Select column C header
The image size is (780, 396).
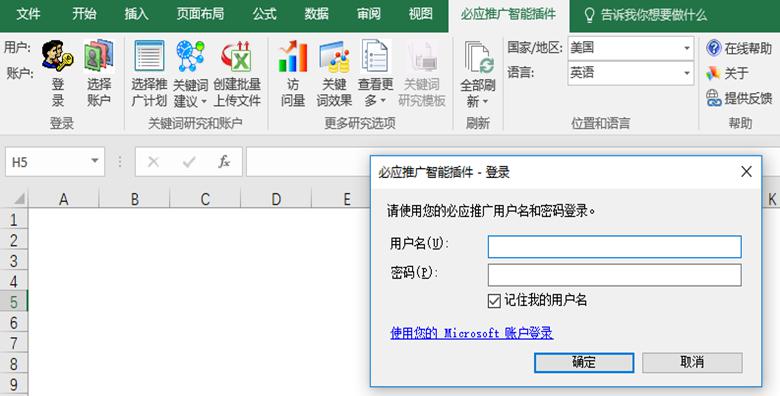coord(205,199)
